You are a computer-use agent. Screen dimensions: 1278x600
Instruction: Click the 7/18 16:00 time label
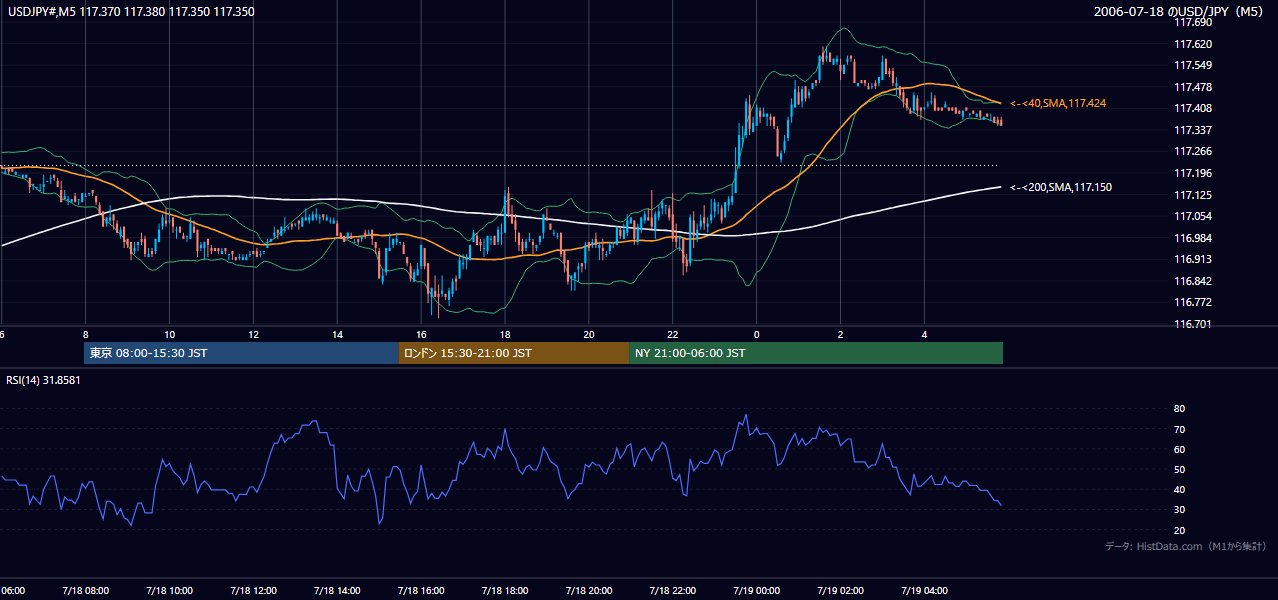421,591
